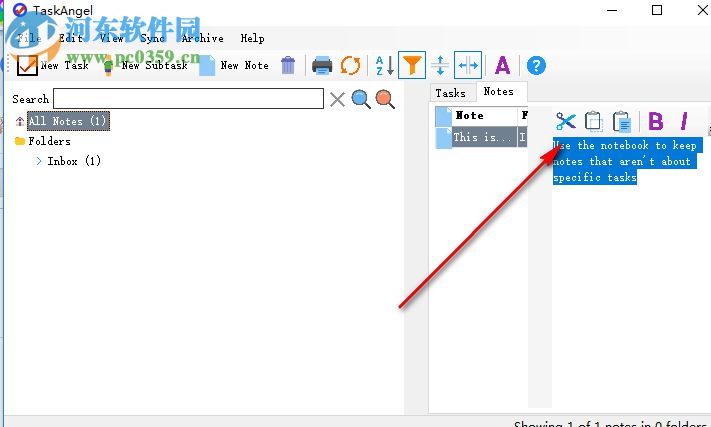Click the New Task checkbox icon
Image resolution: width=711 pixels, height=427 pixels.
(27, 65)
